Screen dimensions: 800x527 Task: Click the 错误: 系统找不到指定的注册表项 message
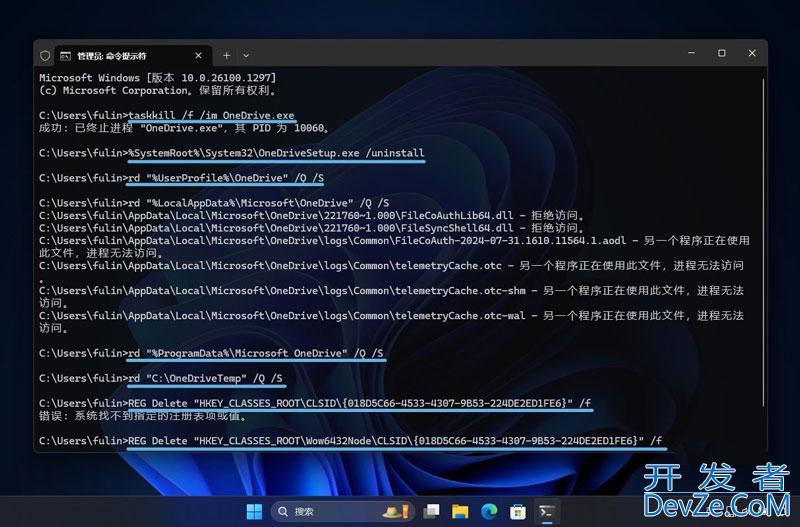(x=142, y=416)
